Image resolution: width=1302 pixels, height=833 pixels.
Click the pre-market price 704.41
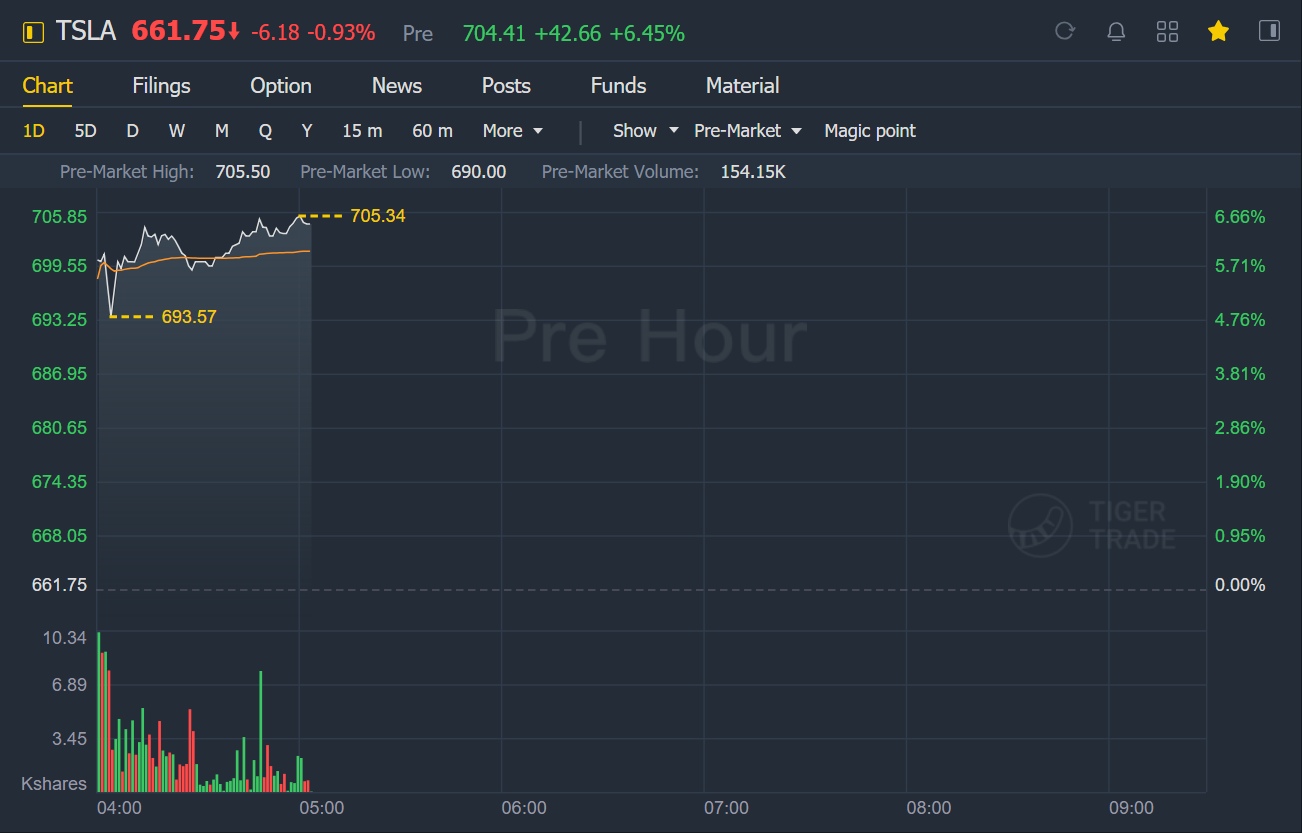(494, 34)
